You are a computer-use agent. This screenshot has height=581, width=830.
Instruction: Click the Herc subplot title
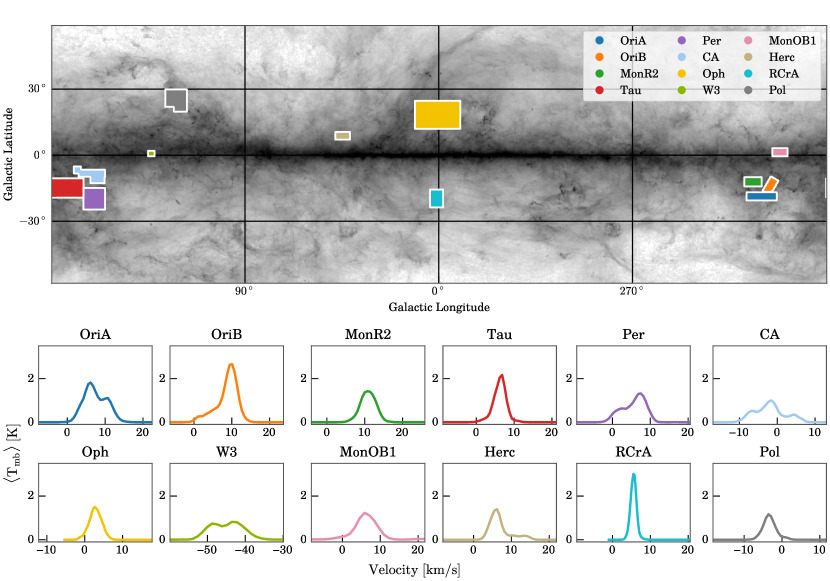click(x=500, y=452)
